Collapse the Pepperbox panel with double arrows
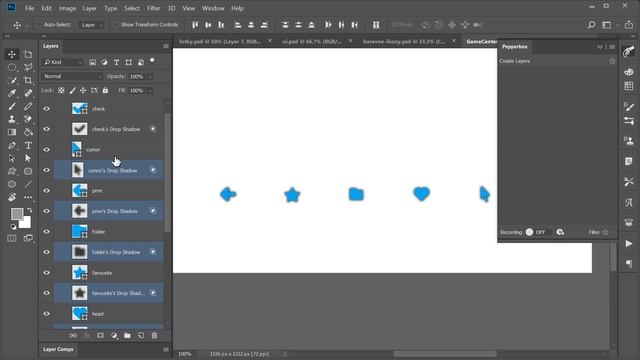The height and width of the screenshot is (360, 640). [x=600, y=47]
